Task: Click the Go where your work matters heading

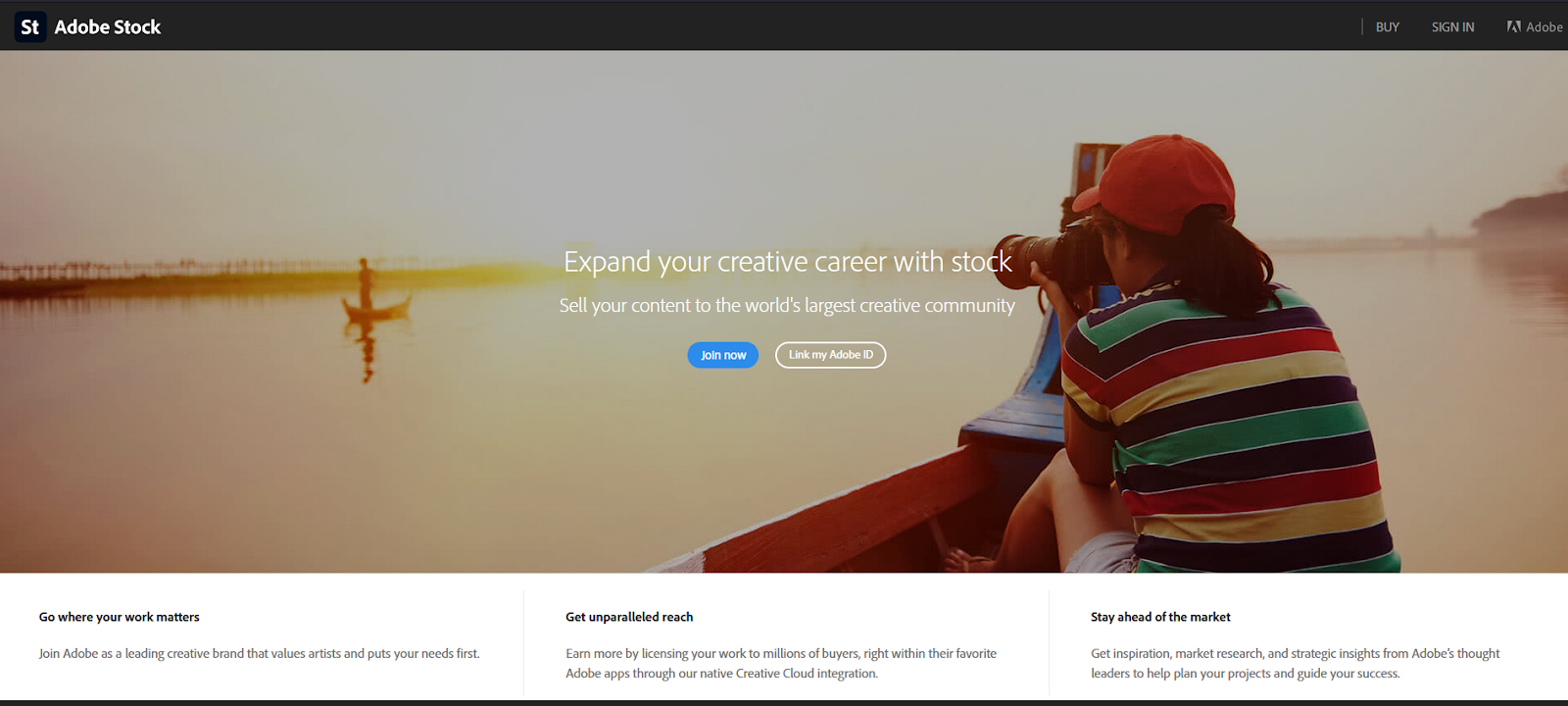Action: [120, 617]
